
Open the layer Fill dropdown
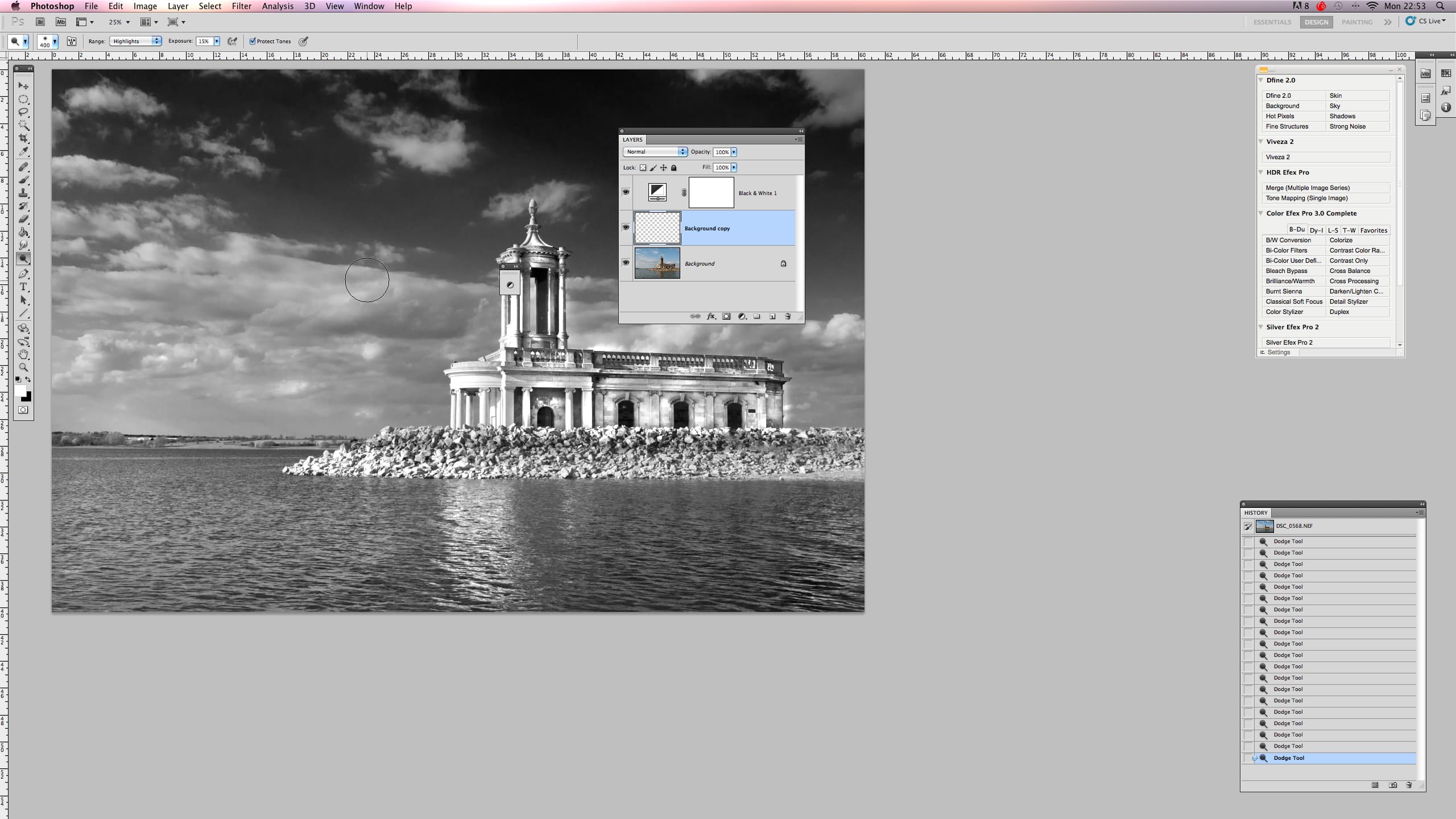pos(734,167)
